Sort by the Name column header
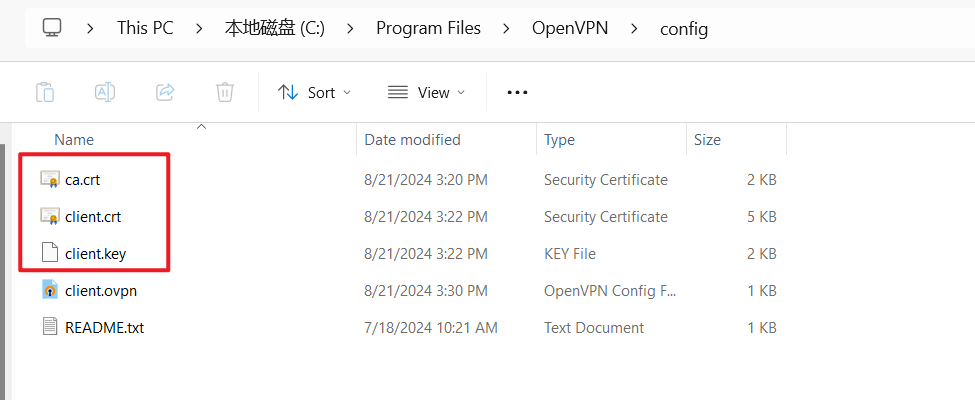The width and height of the screenshot is (975, 400). click(74, 140)
